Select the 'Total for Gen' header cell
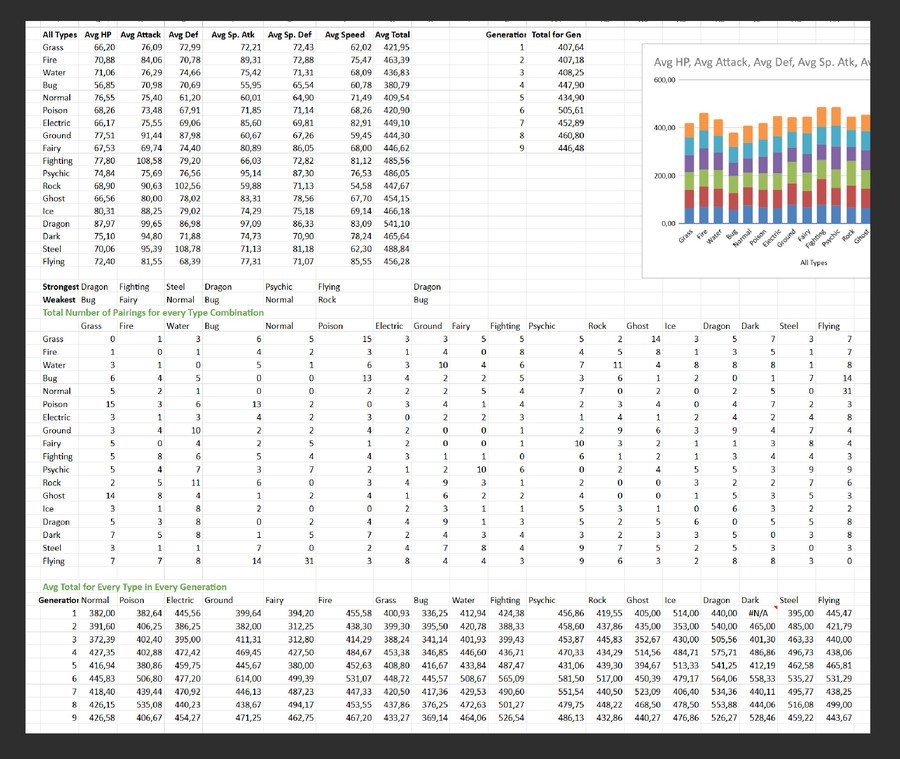The height and width of the screenshot is (759, 900). [x=556, y=34]
